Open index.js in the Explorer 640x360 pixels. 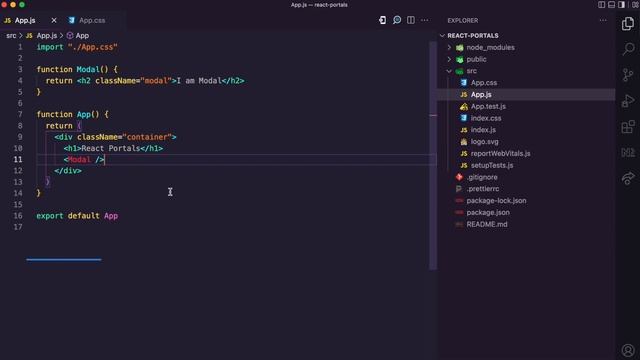(483, 130)
